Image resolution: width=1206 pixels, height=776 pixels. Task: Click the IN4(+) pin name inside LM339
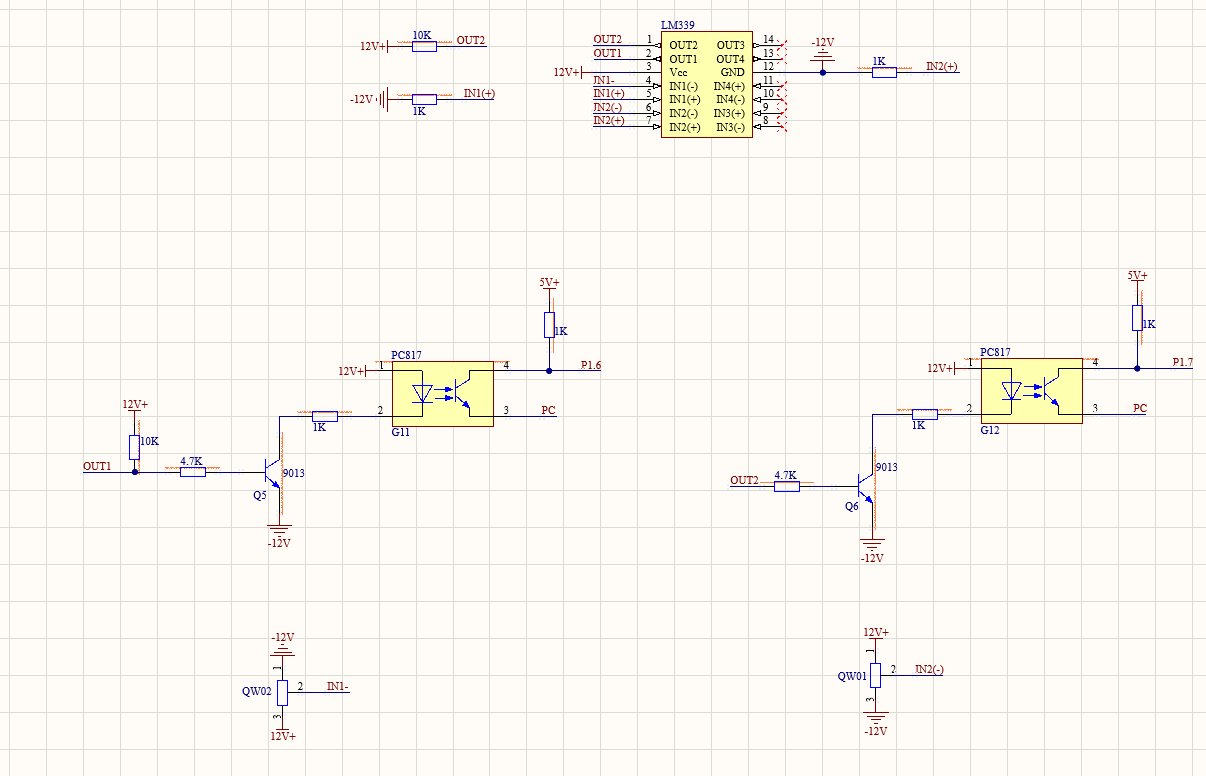tap(729, 86)
